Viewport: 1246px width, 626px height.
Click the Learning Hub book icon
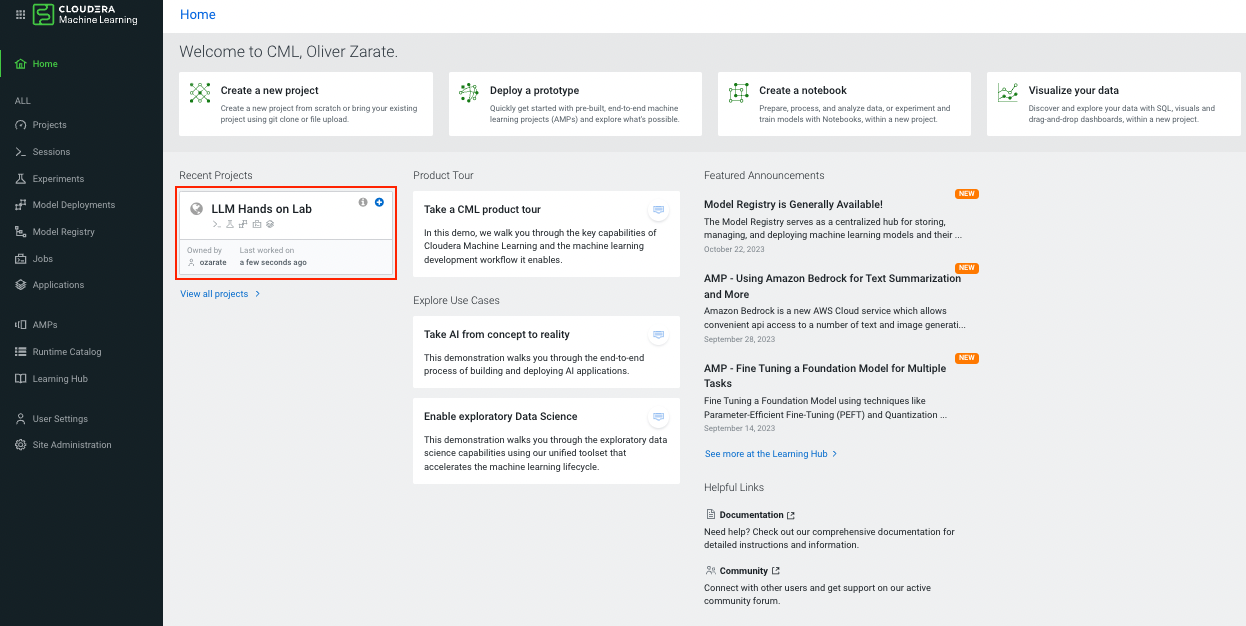[21, 379]
